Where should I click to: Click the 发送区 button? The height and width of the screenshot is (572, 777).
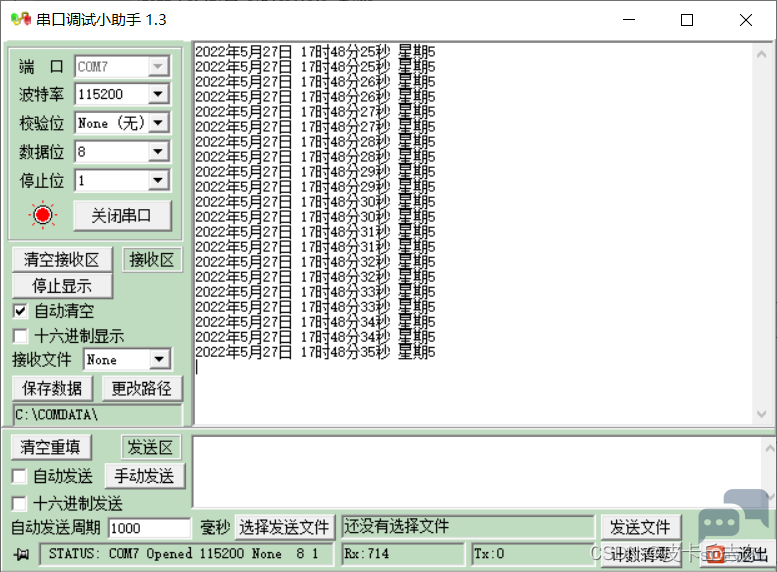click(x=151, y=447)
